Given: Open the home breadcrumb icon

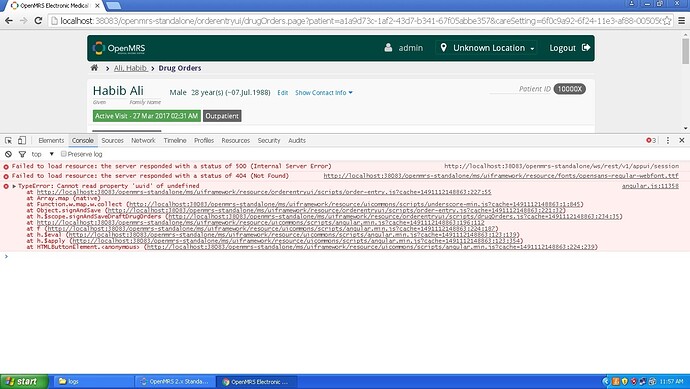Looking at the screenshot, I should [x=94, y=68].
